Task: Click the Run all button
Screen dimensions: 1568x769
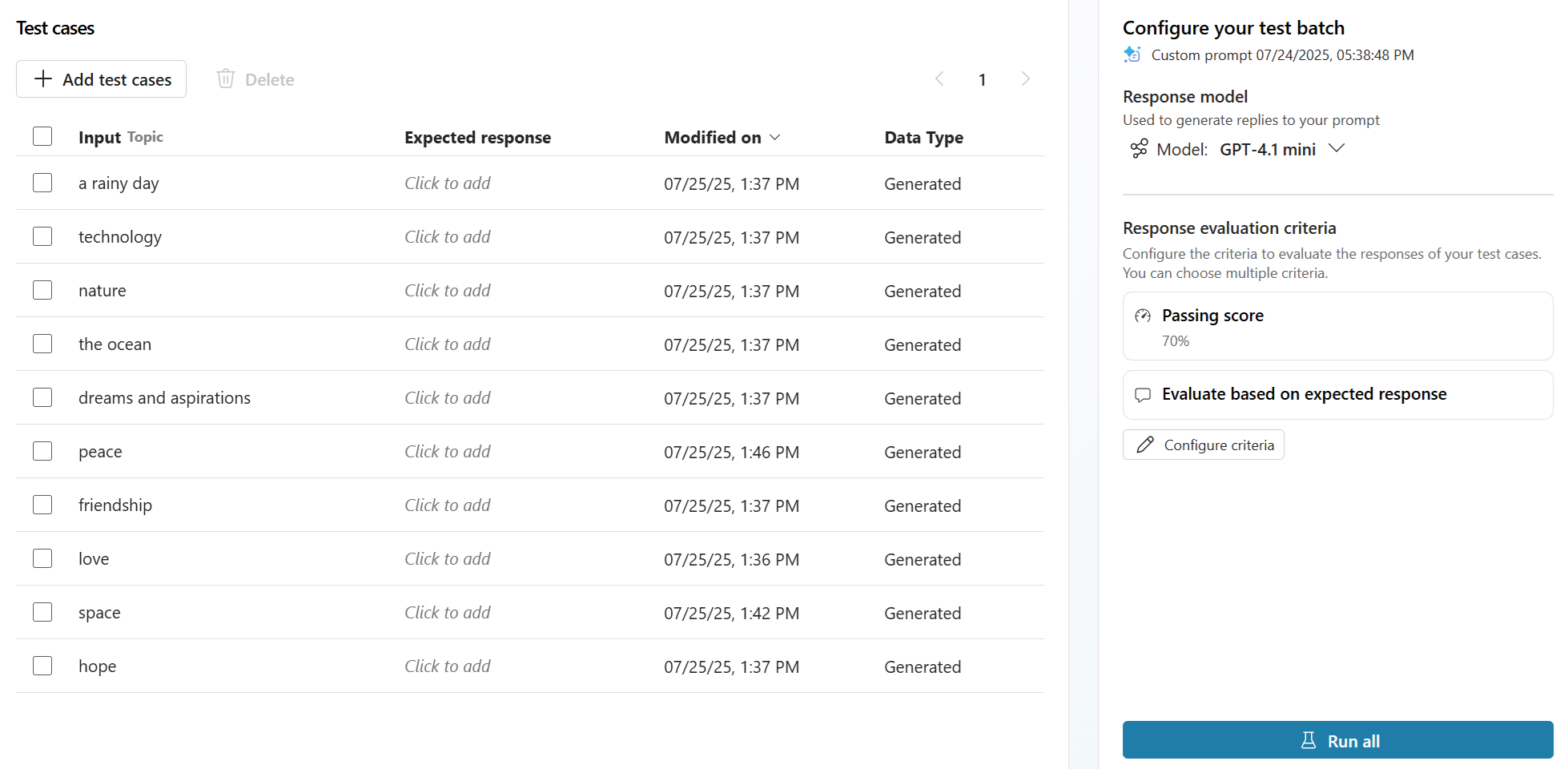Action: pos(1337,740)
